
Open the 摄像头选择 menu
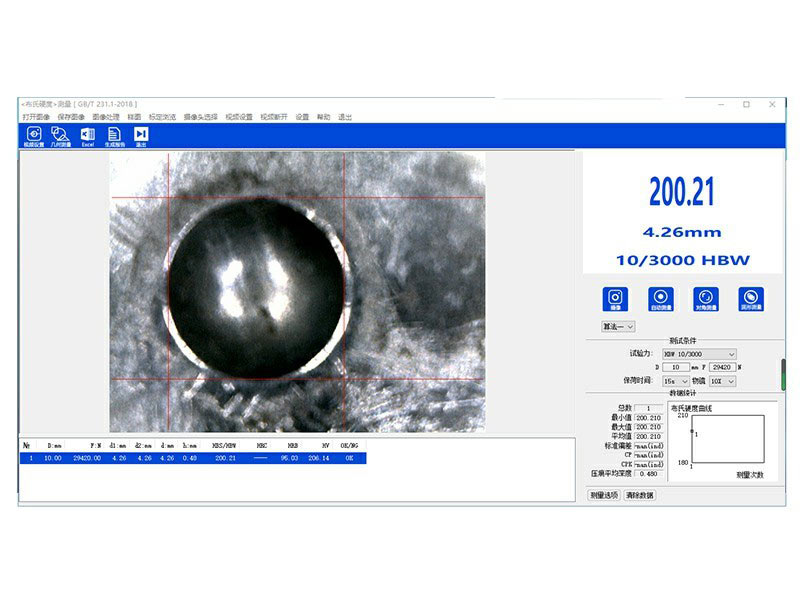point(200,117)
